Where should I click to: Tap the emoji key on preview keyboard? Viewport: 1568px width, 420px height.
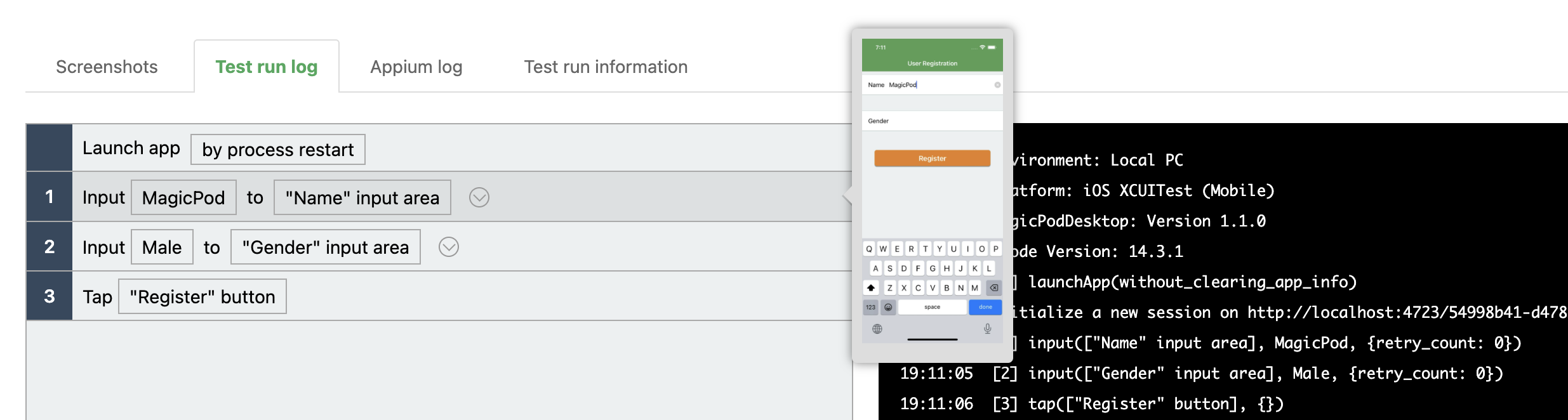[888, 307]
